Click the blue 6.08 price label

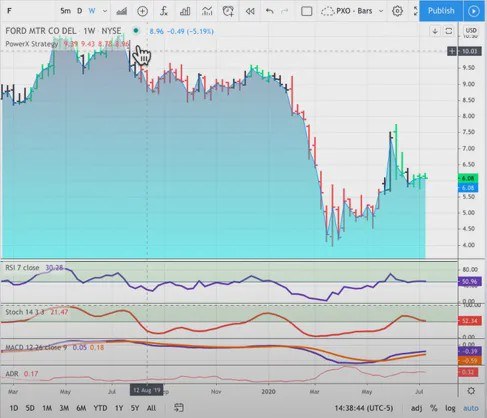click(468, 188)
